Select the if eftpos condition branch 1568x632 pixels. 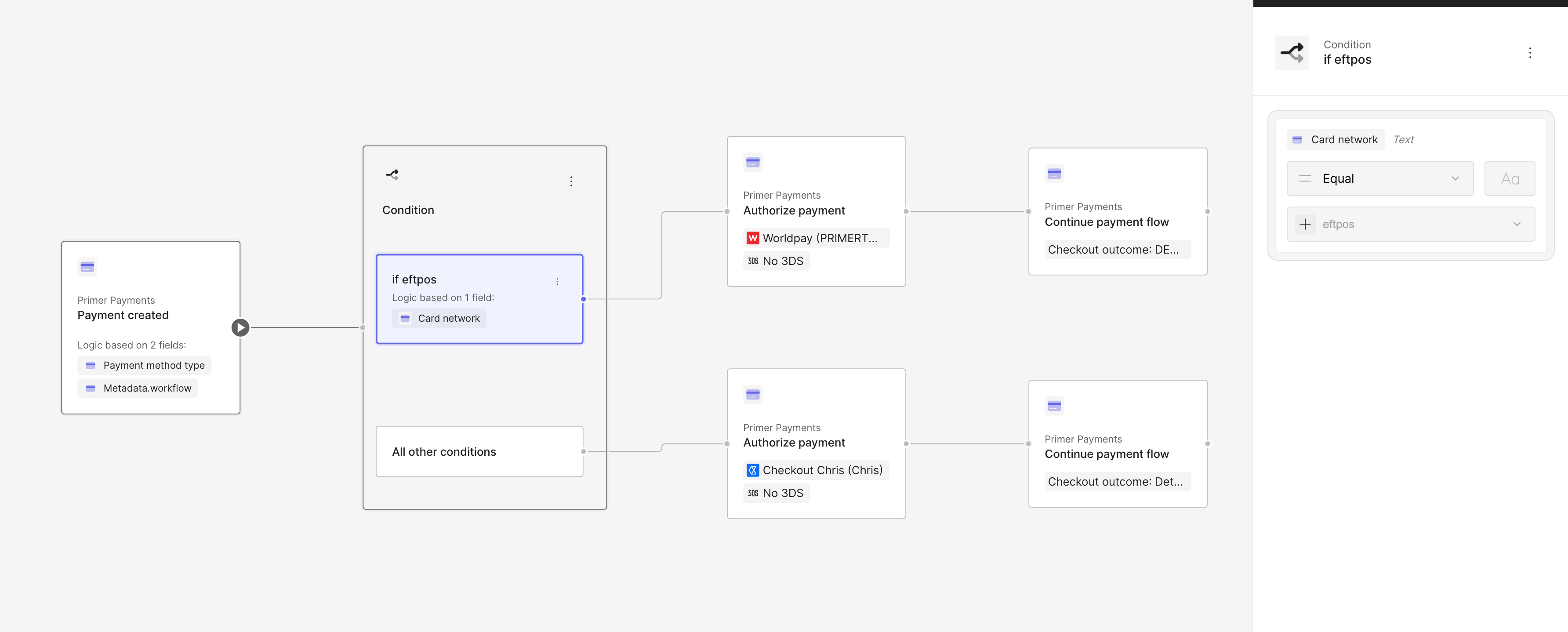[x=479, y=299]
